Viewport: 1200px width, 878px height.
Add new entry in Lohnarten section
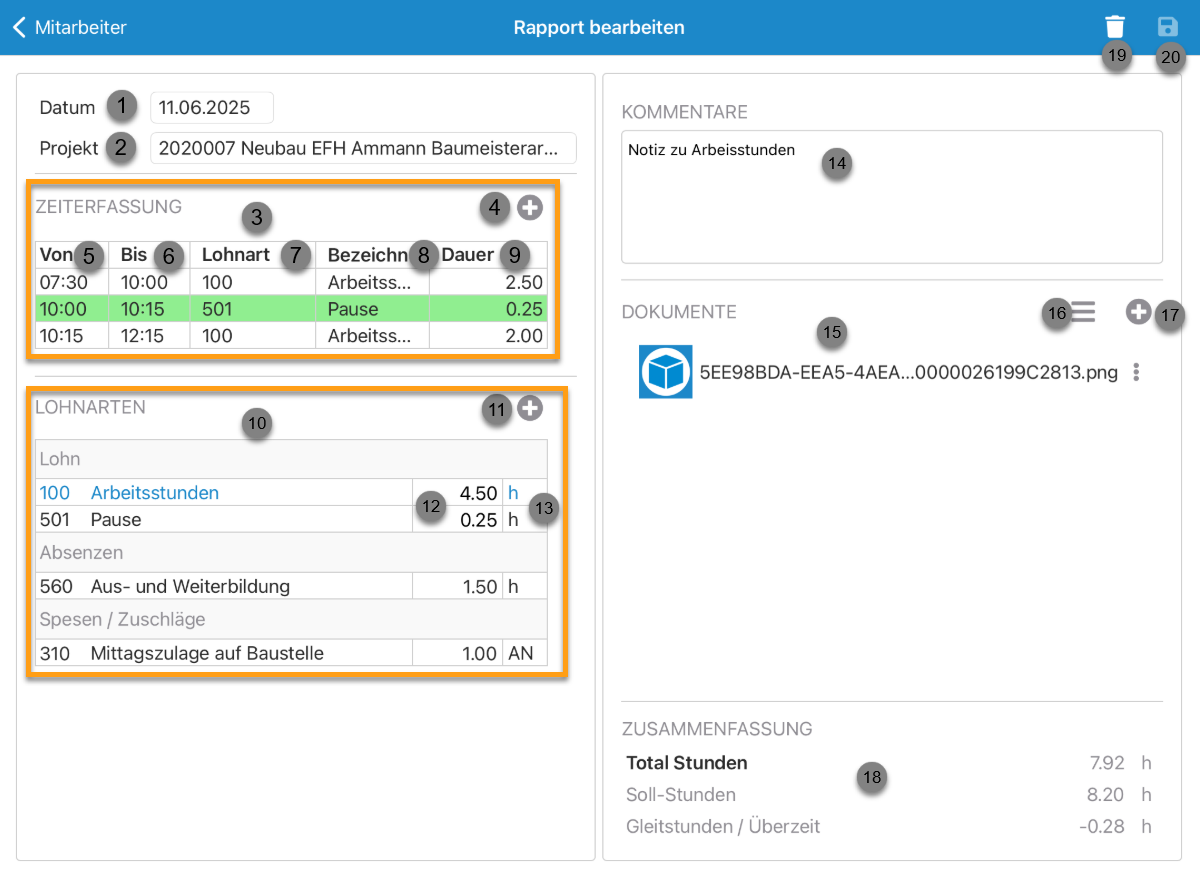click(530, 408)
